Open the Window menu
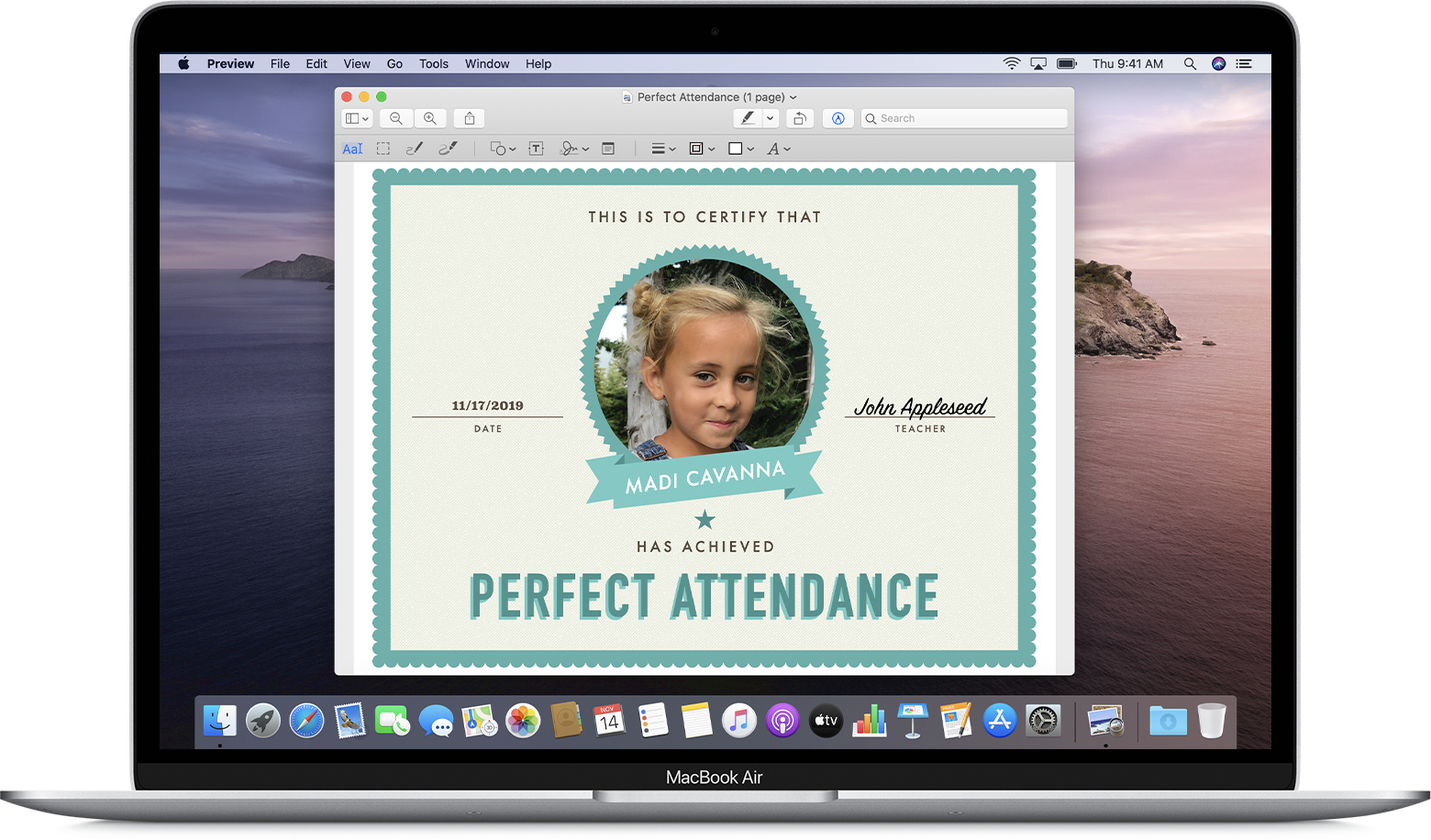Viewport: 1431px width, 840px height. [487, 63]
